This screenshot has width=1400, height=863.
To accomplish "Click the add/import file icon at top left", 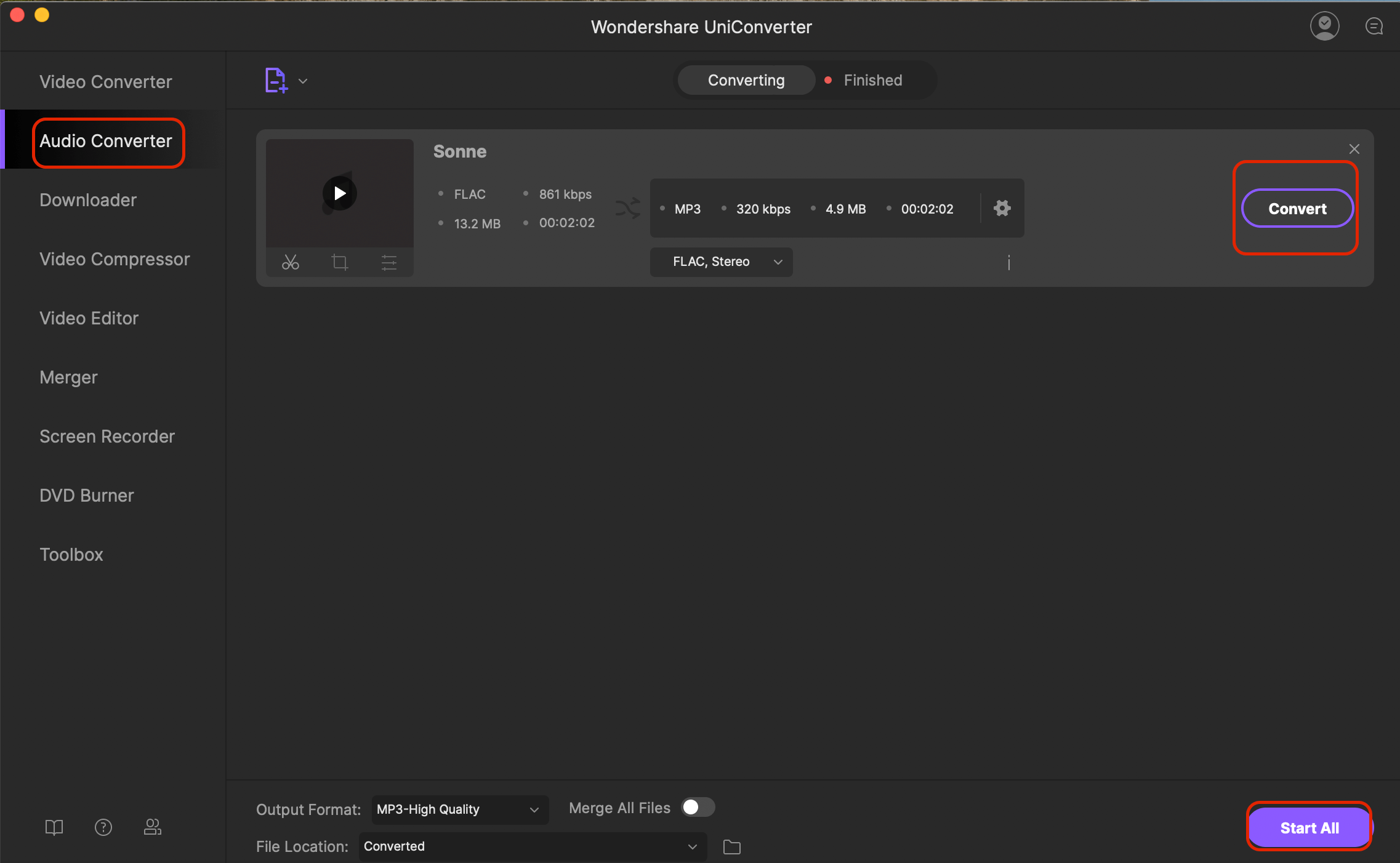I will click(276, 80).
